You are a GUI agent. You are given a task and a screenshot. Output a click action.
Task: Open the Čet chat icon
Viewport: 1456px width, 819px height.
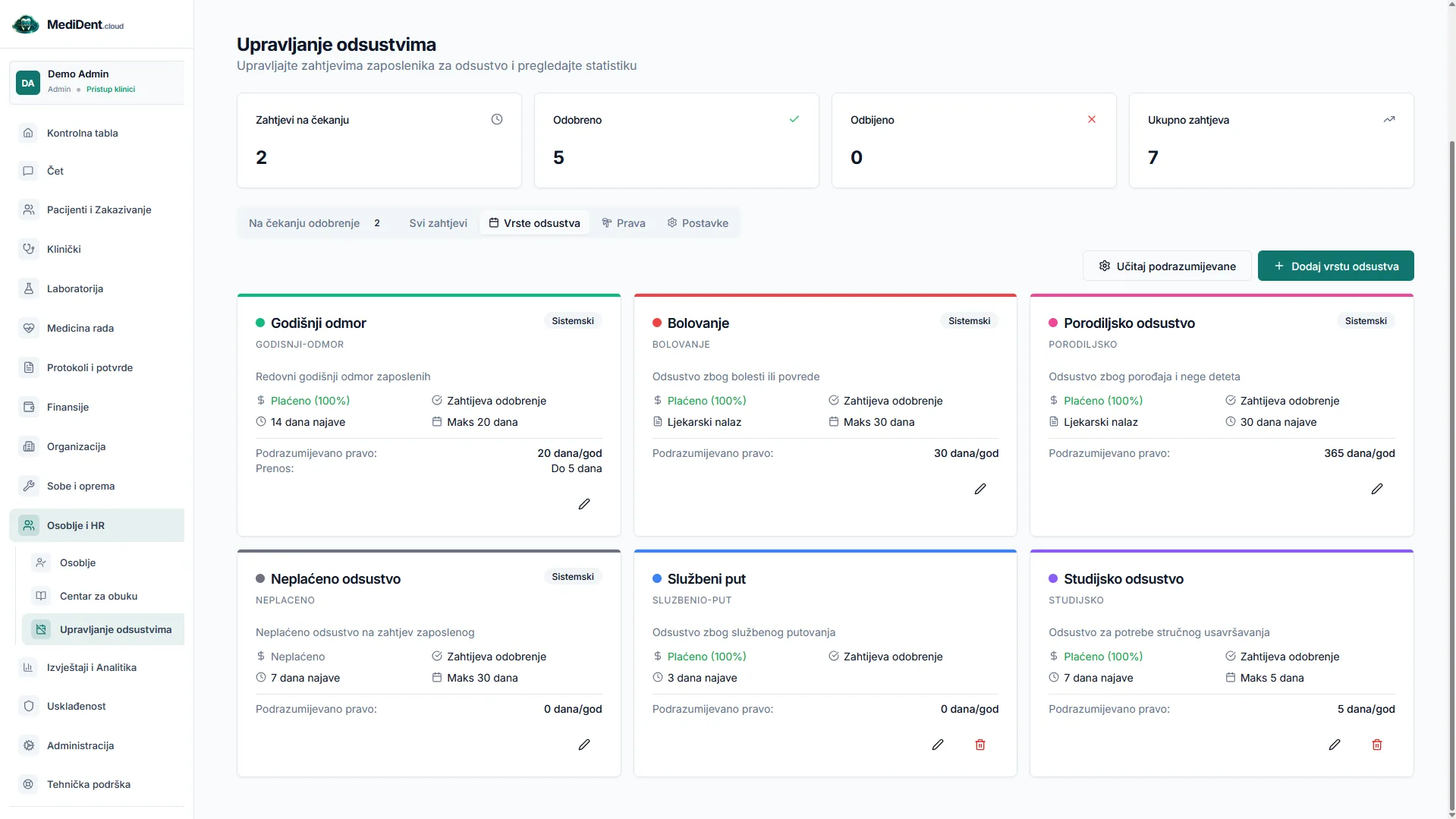click(28, 171)
